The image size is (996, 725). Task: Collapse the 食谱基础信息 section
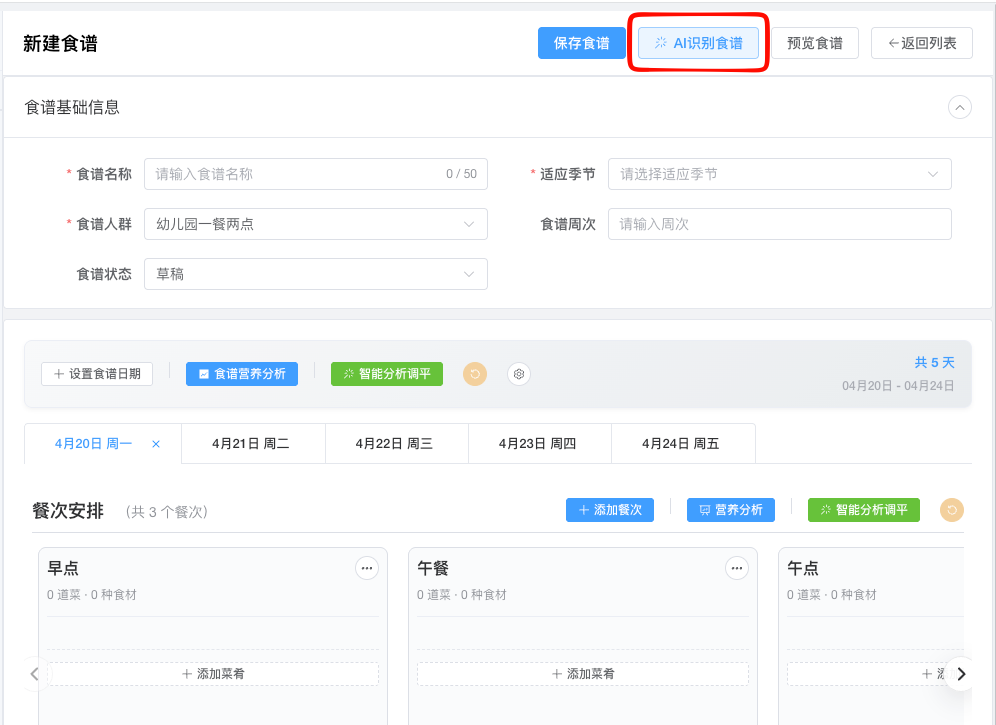[x=959, y=107]
